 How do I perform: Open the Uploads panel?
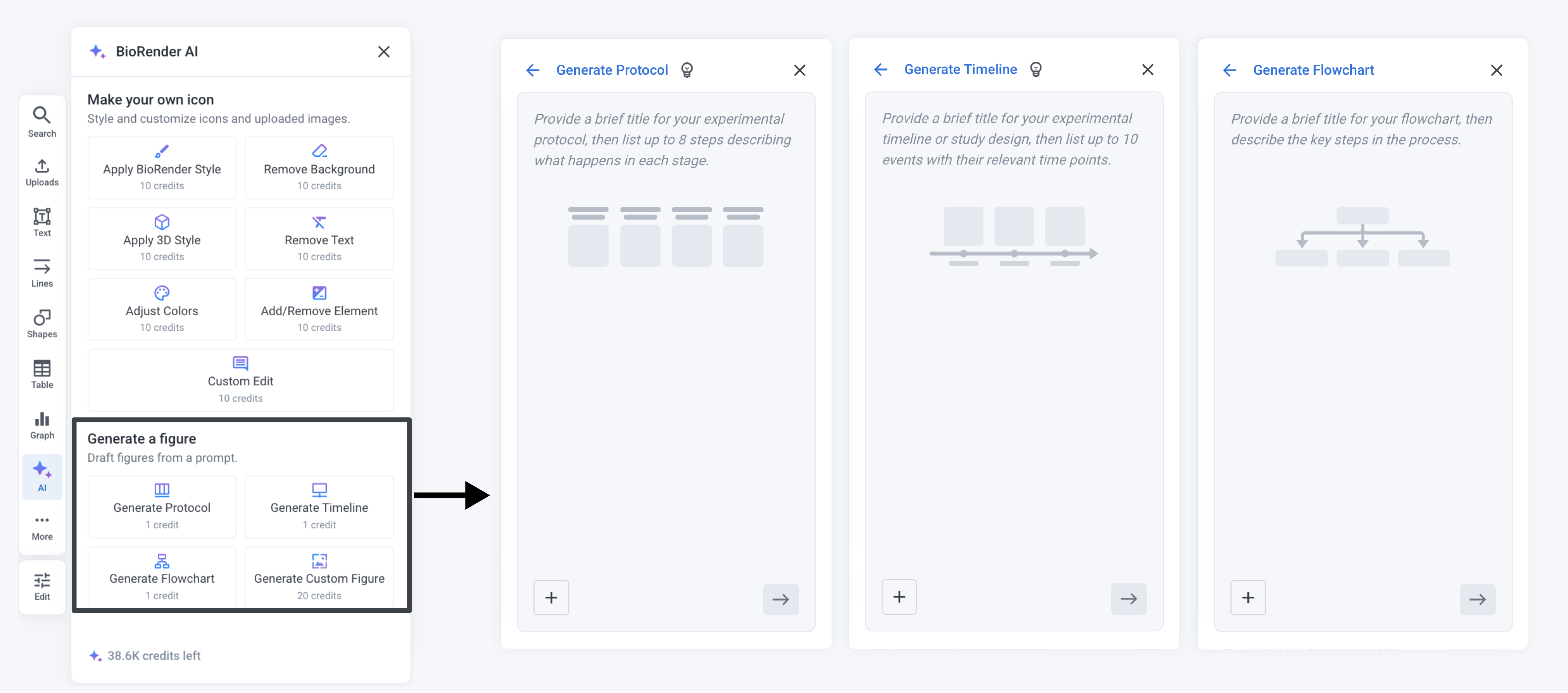tap(42, 172)
